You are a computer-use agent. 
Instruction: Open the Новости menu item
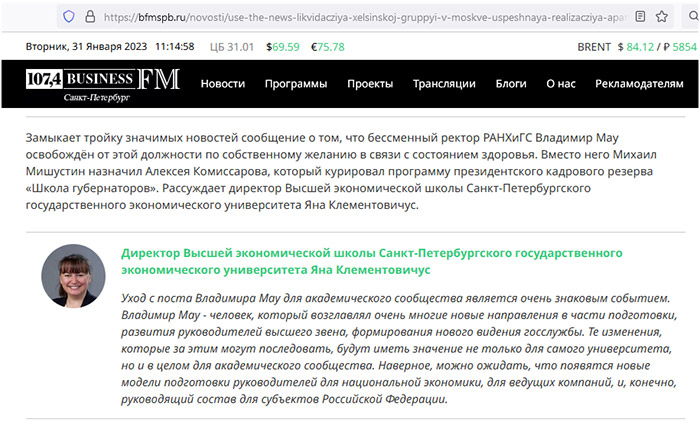pos(223,83)
